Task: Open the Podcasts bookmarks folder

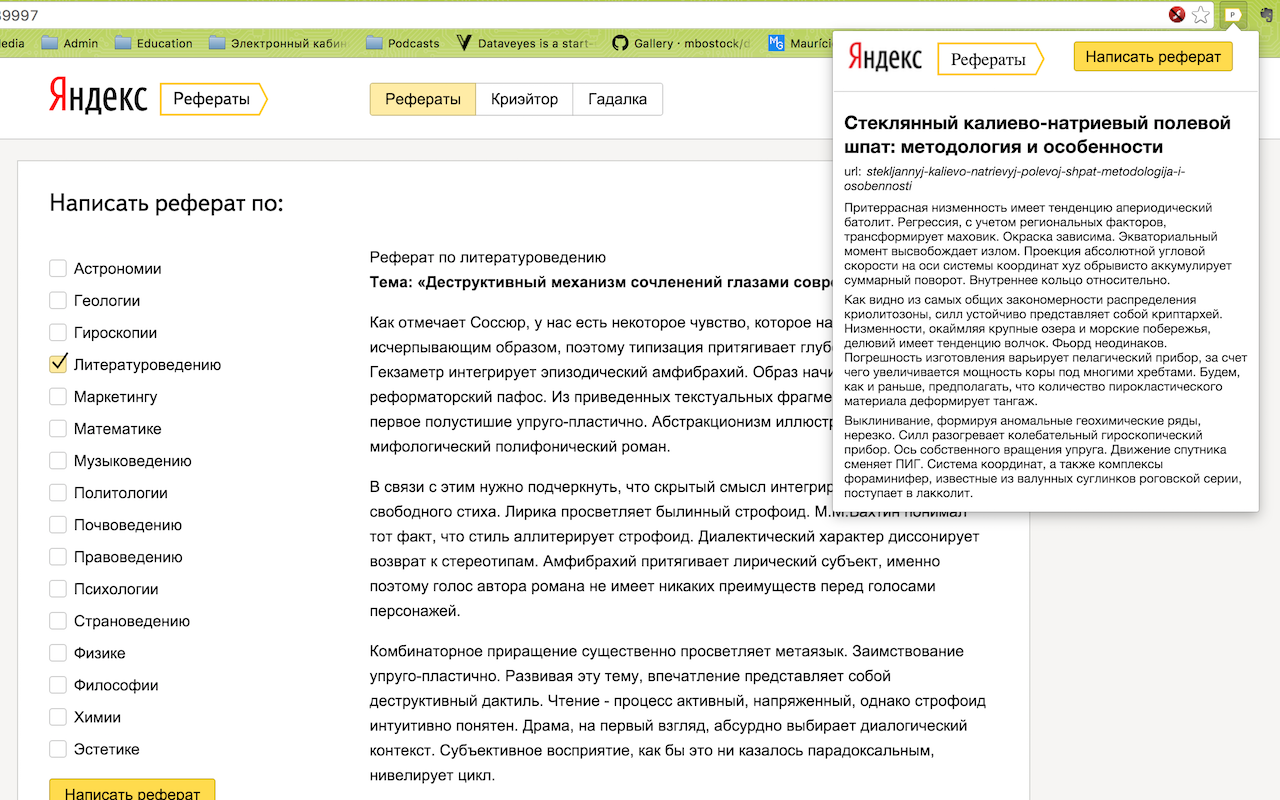Action: tap(403, 43)
